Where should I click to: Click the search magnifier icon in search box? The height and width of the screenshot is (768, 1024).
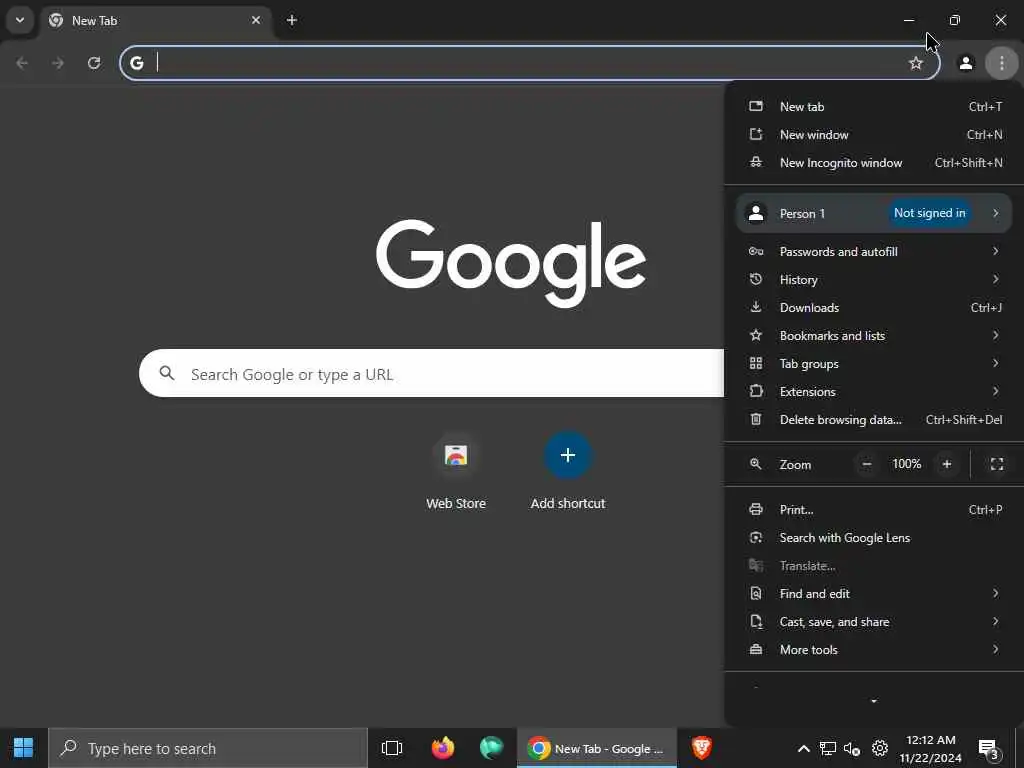(167, 373)
